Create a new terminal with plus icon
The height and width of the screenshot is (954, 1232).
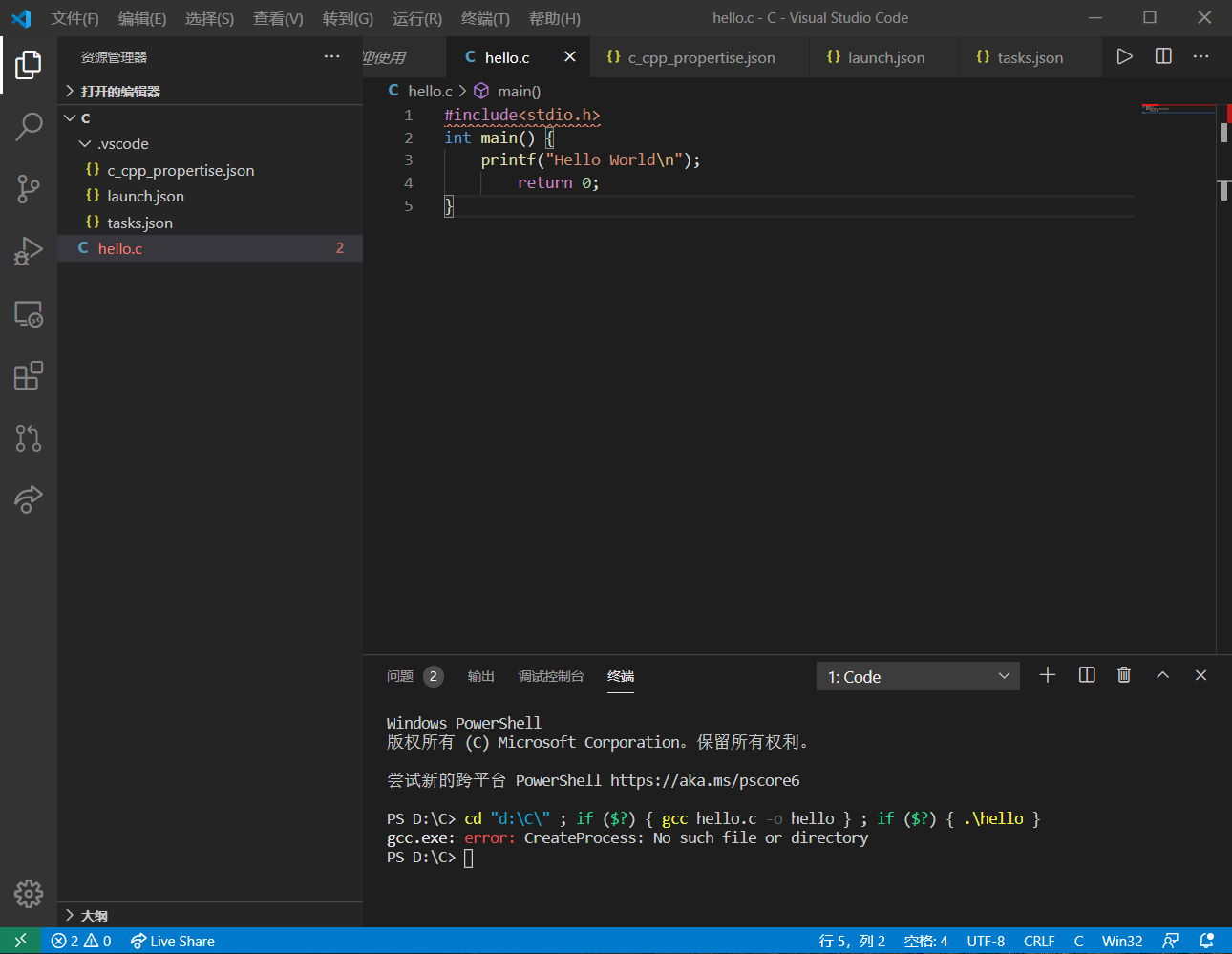(x=1048, y=675)
